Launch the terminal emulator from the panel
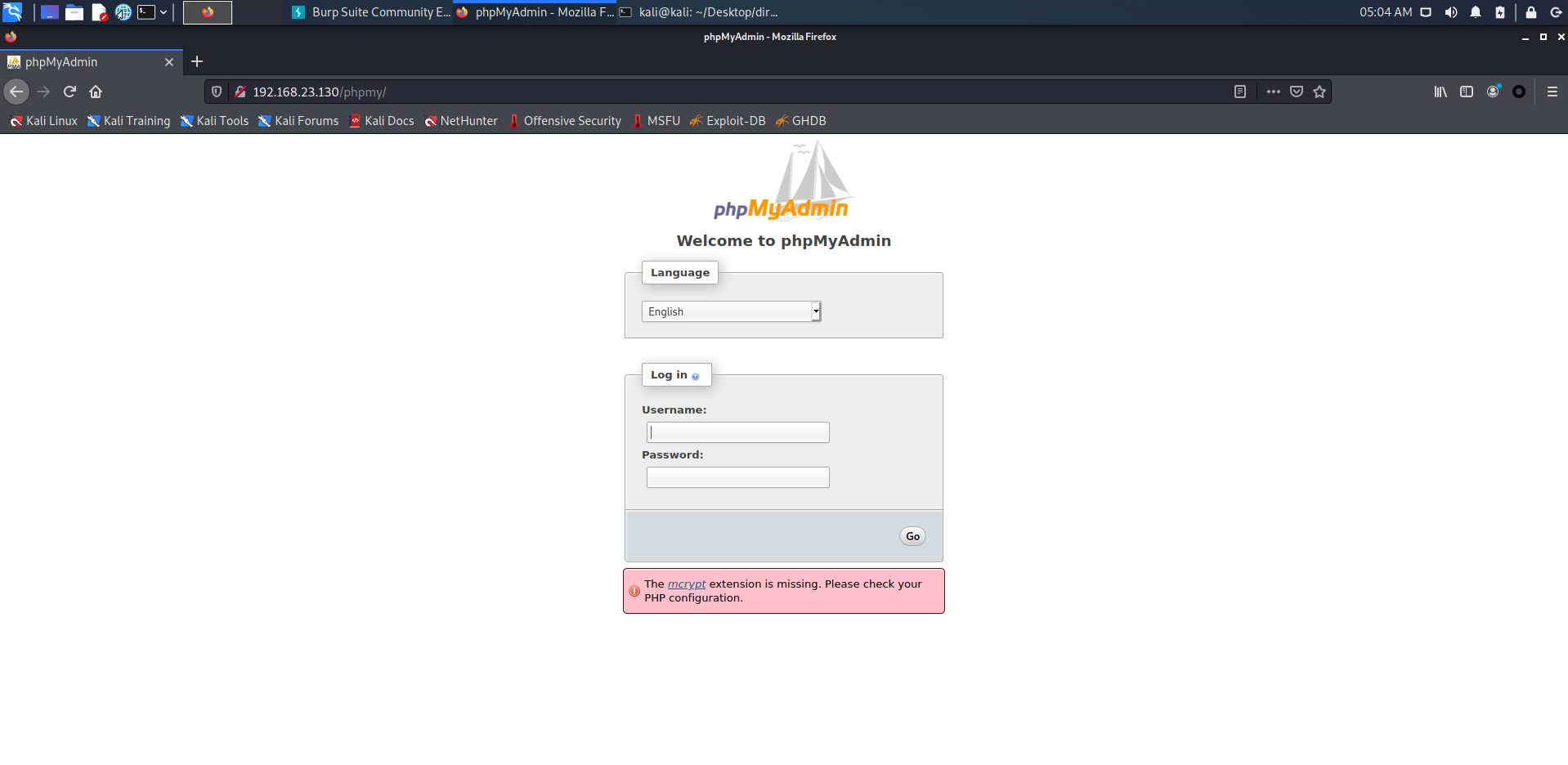1568x765 pixels. 146,12
